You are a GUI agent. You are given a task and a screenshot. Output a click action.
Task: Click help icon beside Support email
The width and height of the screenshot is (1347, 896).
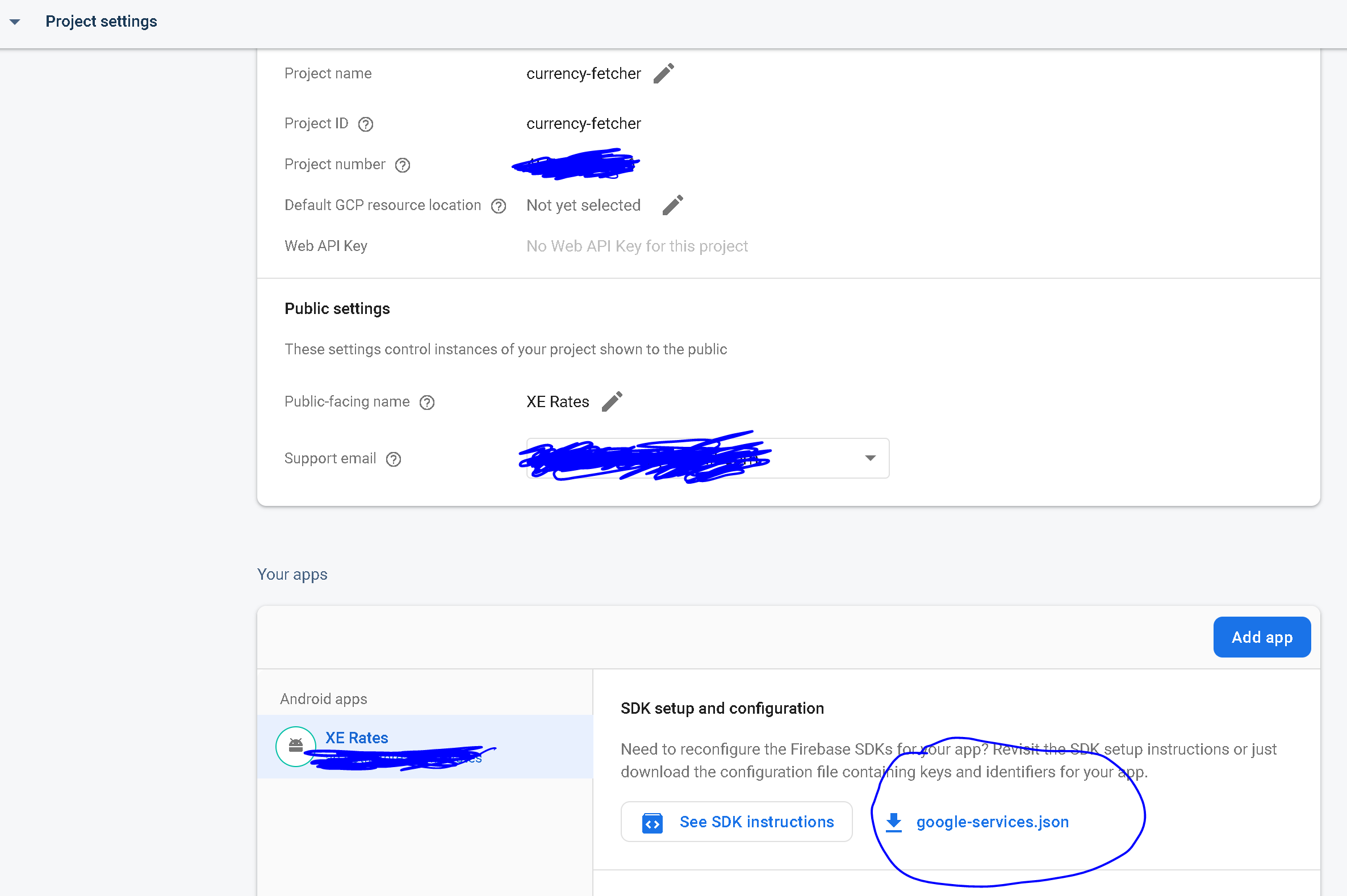pos(394,459)
